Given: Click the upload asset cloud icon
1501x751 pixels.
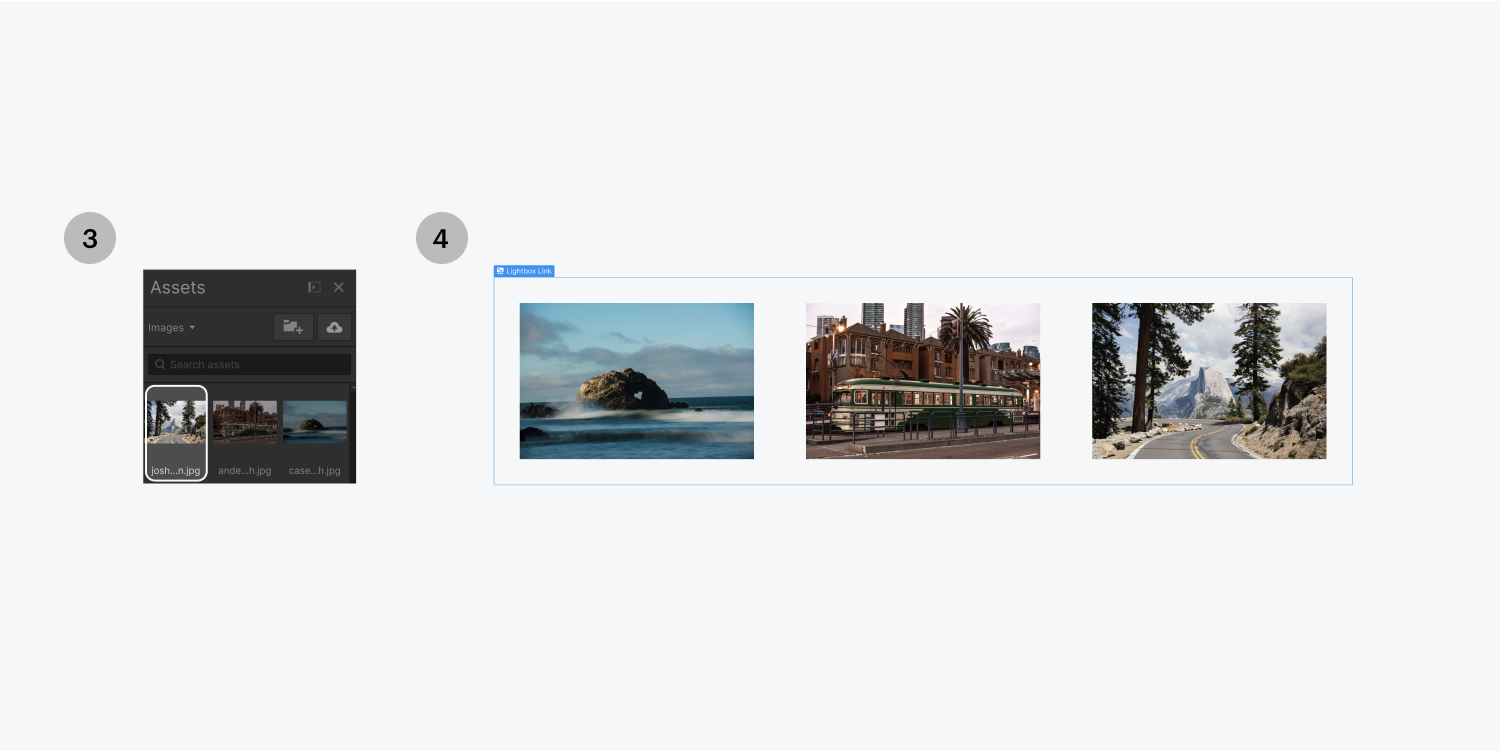Looking at the screenshot, I should pyautogui.click(x=334, y=327).
